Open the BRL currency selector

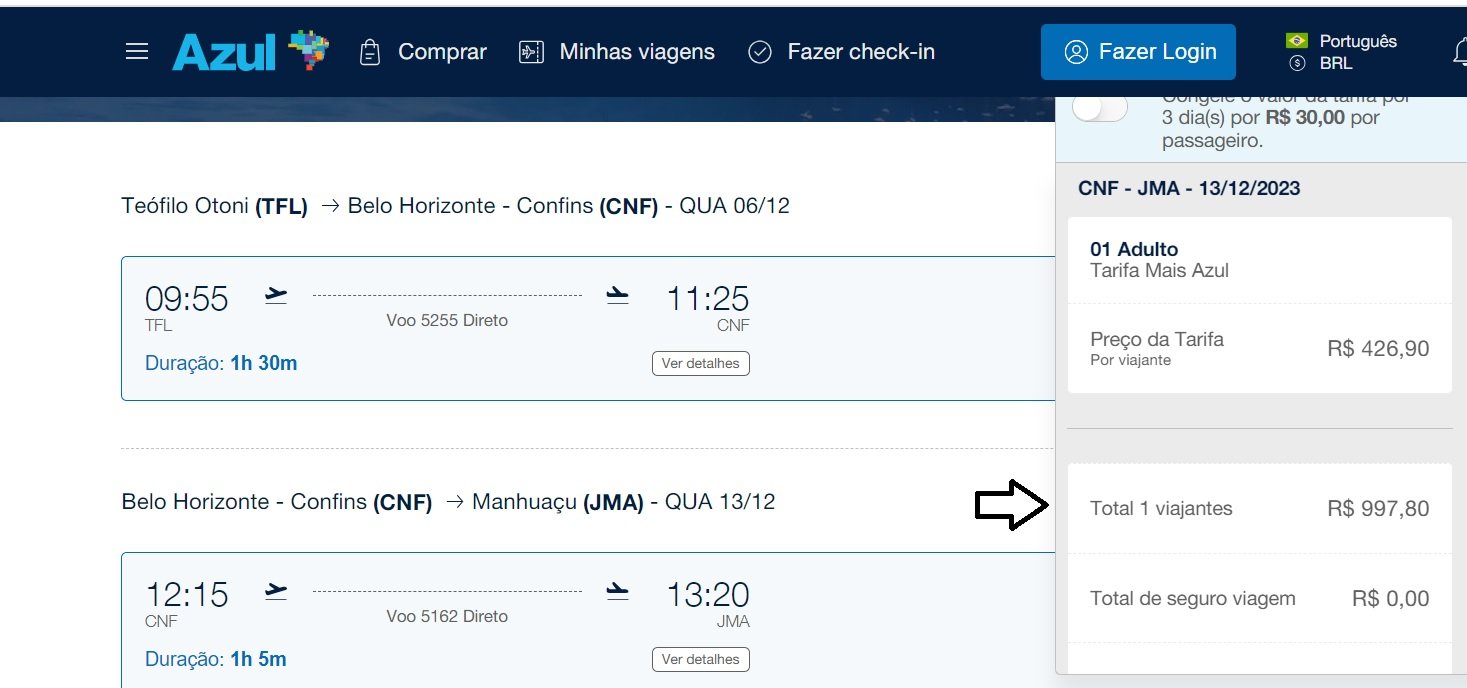pyautogui.click(x=1336, y=63)
